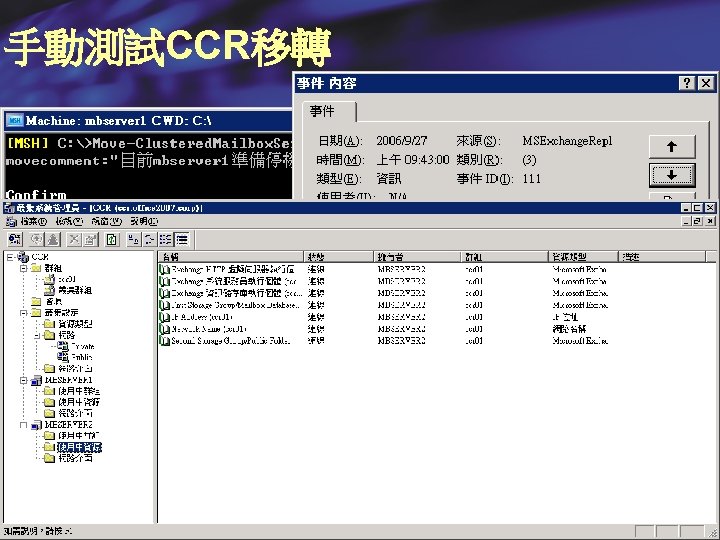
Task: Click the Open Connection toolbar icon
Action: tap(15, 239)
